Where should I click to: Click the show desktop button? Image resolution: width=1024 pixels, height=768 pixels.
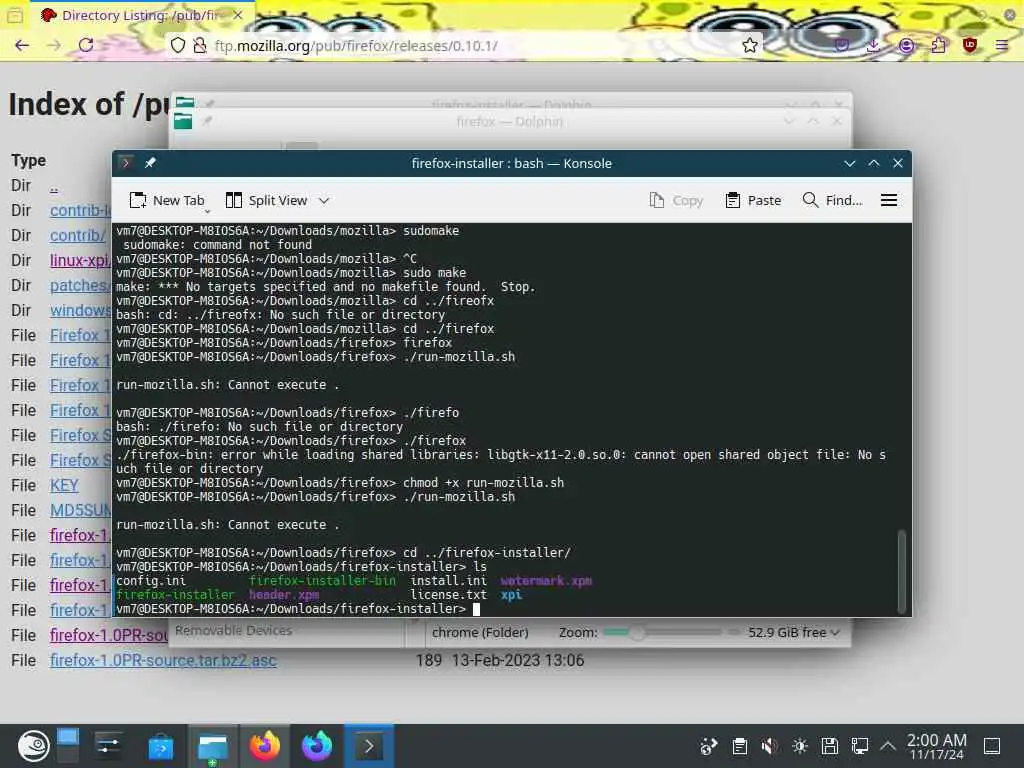point(992,746)
